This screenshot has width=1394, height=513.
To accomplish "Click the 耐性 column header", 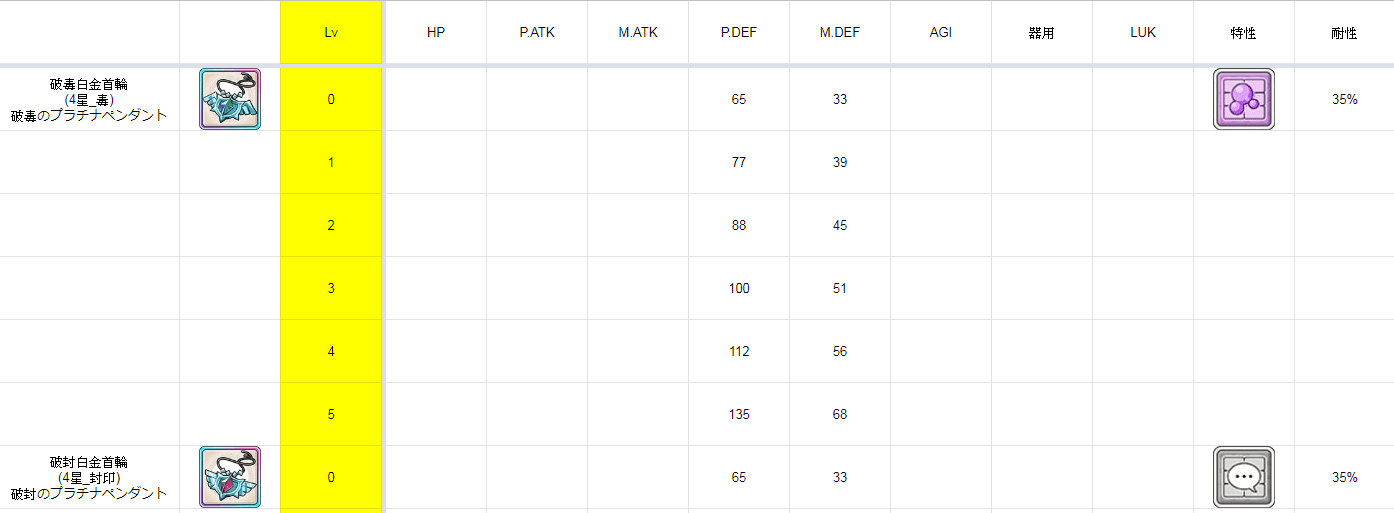I will [x=1345, y=32].
